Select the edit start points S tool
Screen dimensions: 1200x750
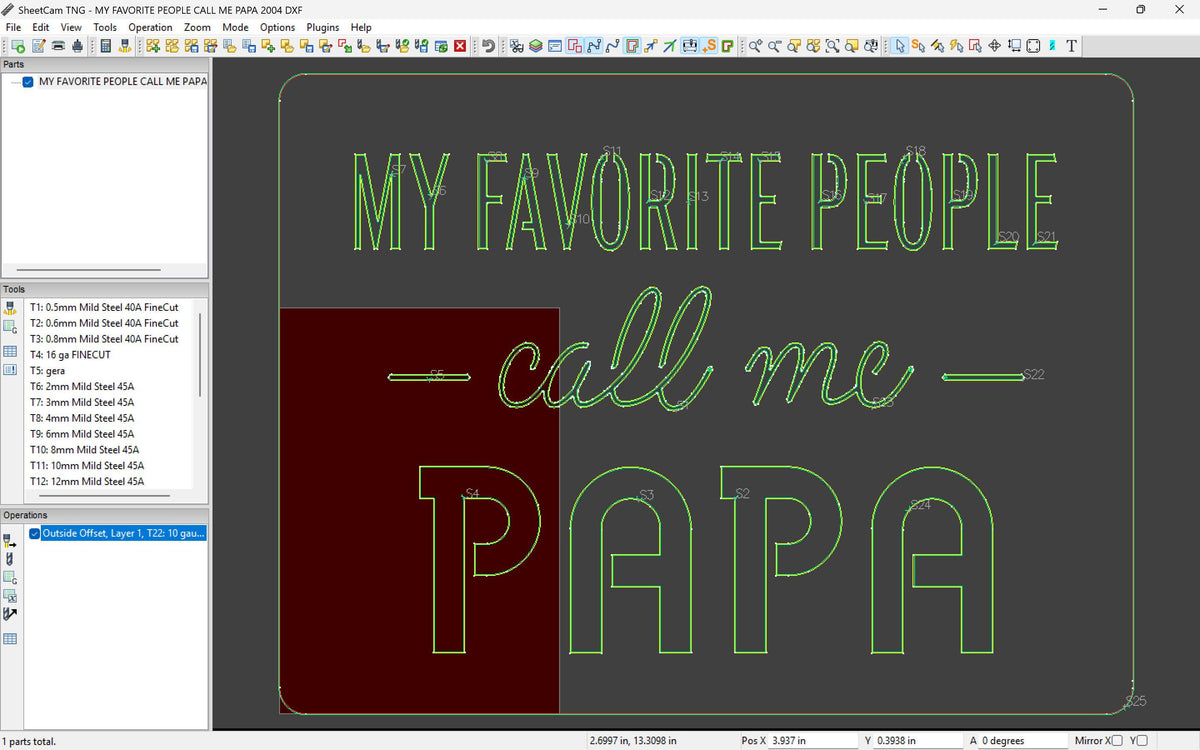[x=918, y=46]
